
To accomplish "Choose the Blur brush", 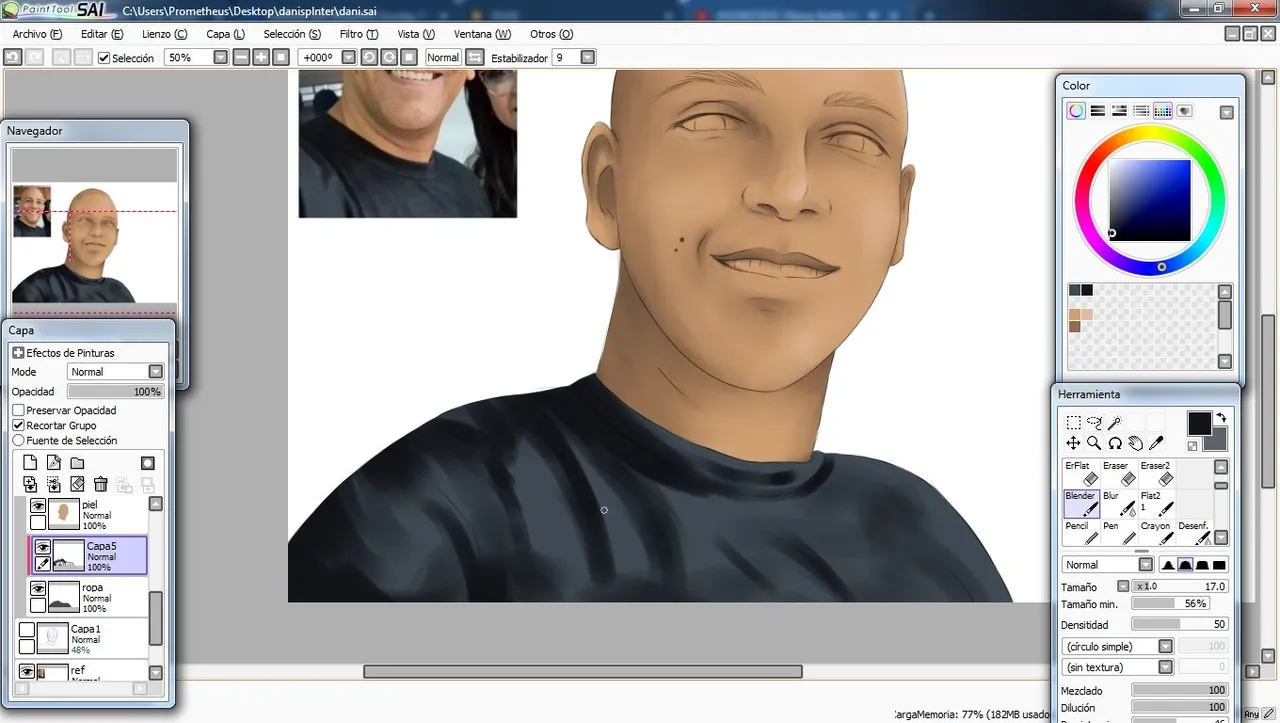I will click(x=1119, y=503).
